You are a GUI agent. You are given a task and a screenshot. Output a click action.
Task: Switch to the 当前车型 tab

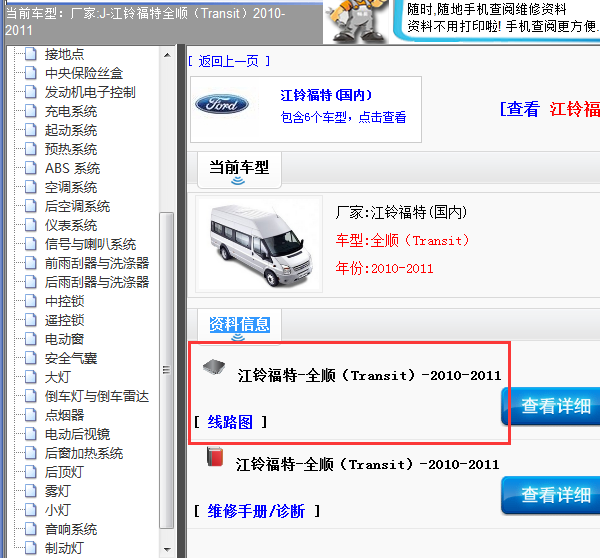(239, 170)
